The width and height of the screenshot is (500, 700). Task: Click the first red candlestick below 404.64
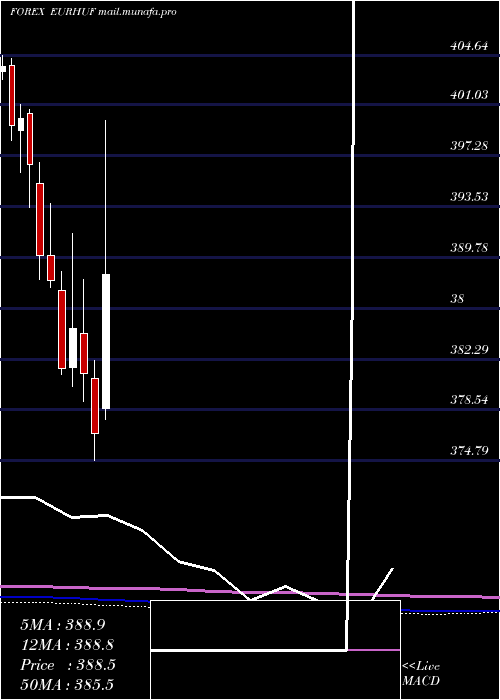click(x=12, y=95)
